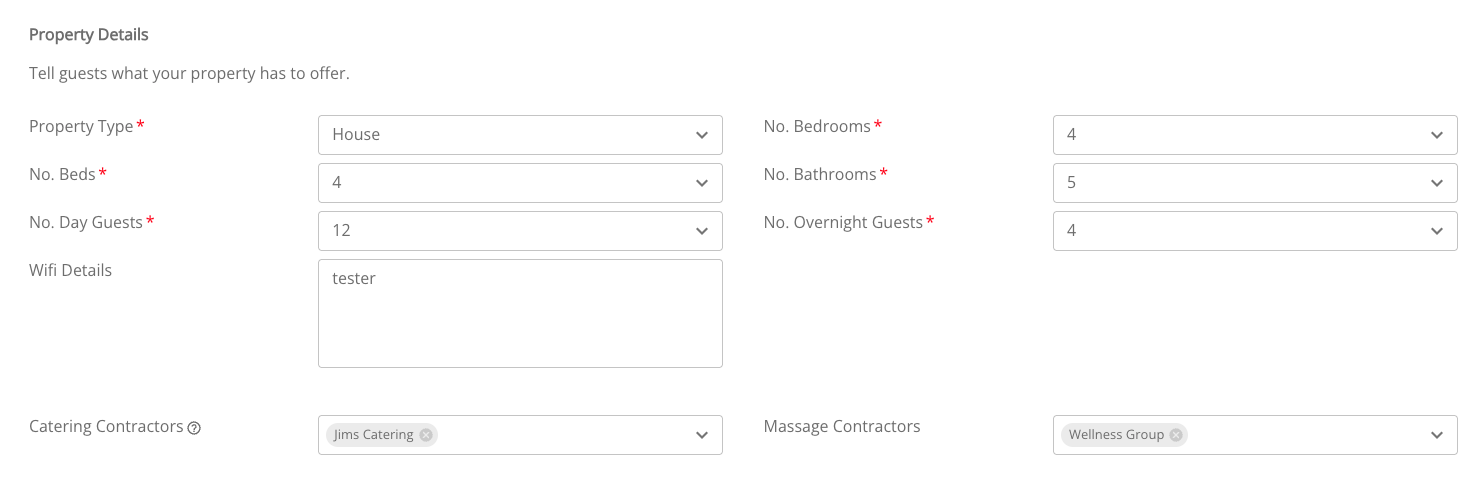Expand the No. Bedrooms dropdown
Image resolution: width=1483 pixels, height=477 pixels.
[1255, 135]
